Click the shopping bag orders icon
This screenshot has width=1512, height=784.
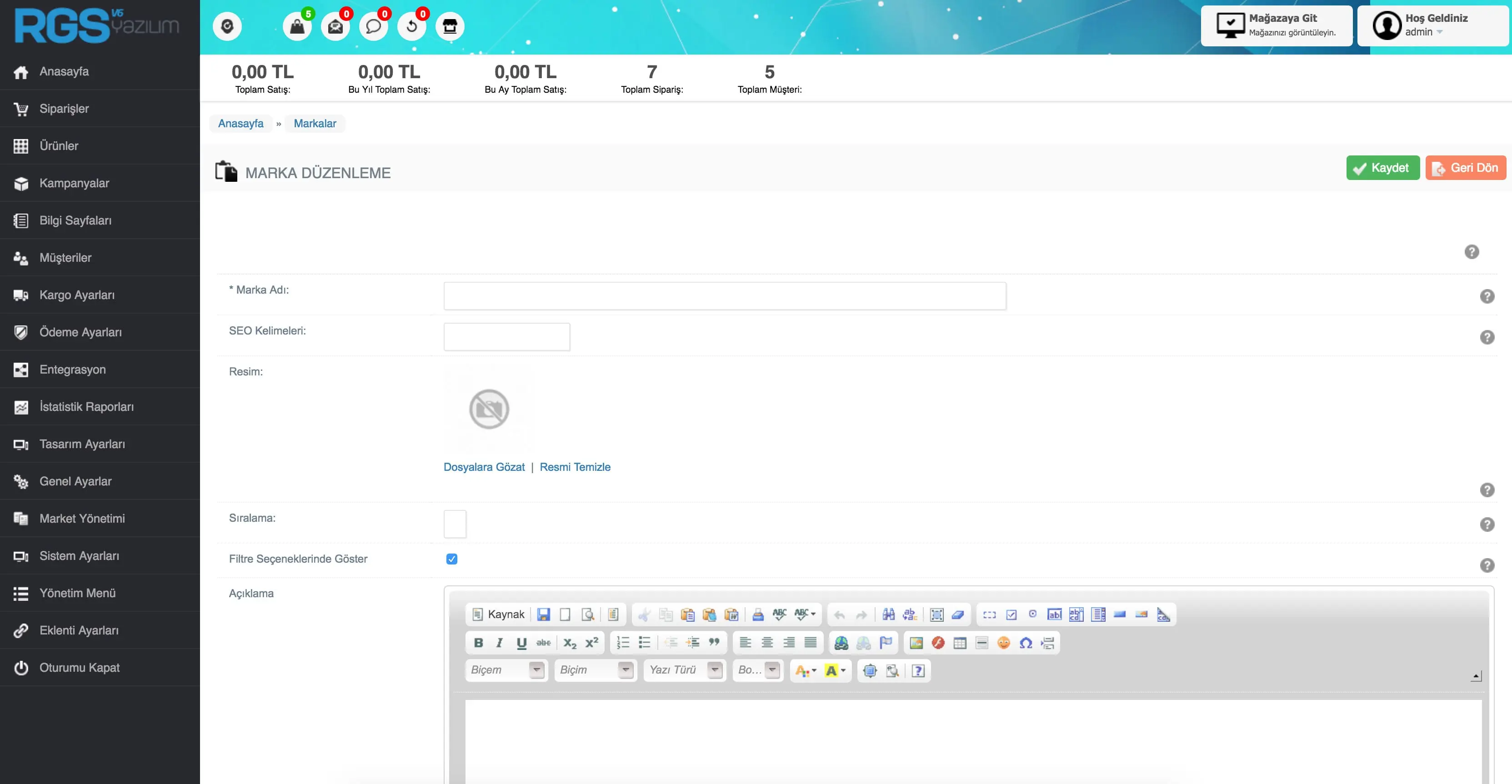click(297, 26)
